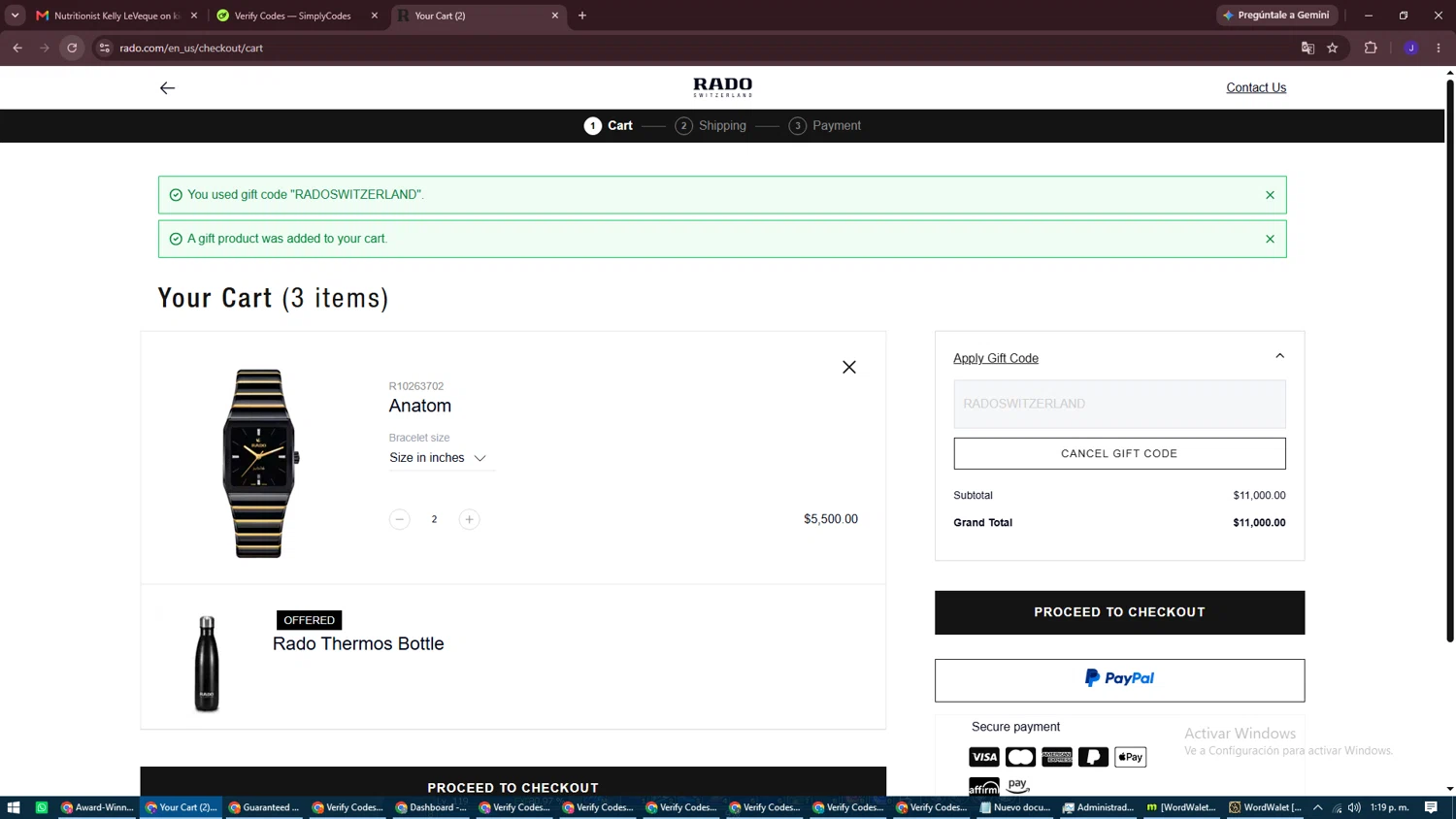Switch to the Guaranteed... taskbar window
1456x819 pixels.
(264, 807)
